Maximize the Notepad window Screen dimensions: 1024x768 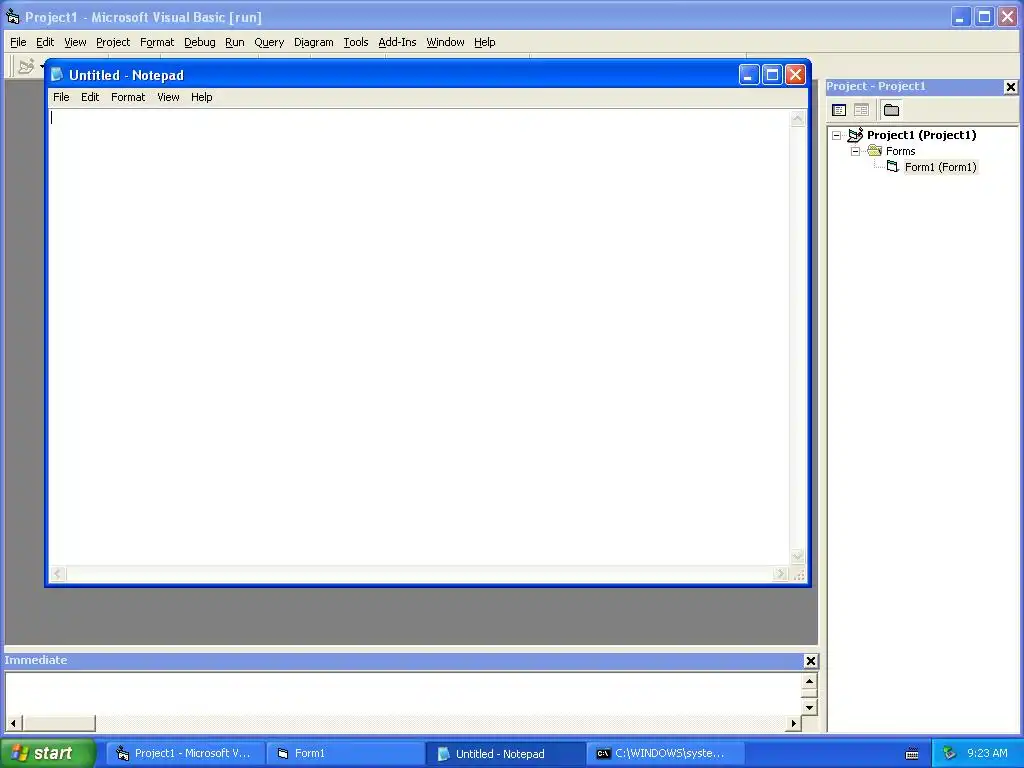(x=772, y=75)
